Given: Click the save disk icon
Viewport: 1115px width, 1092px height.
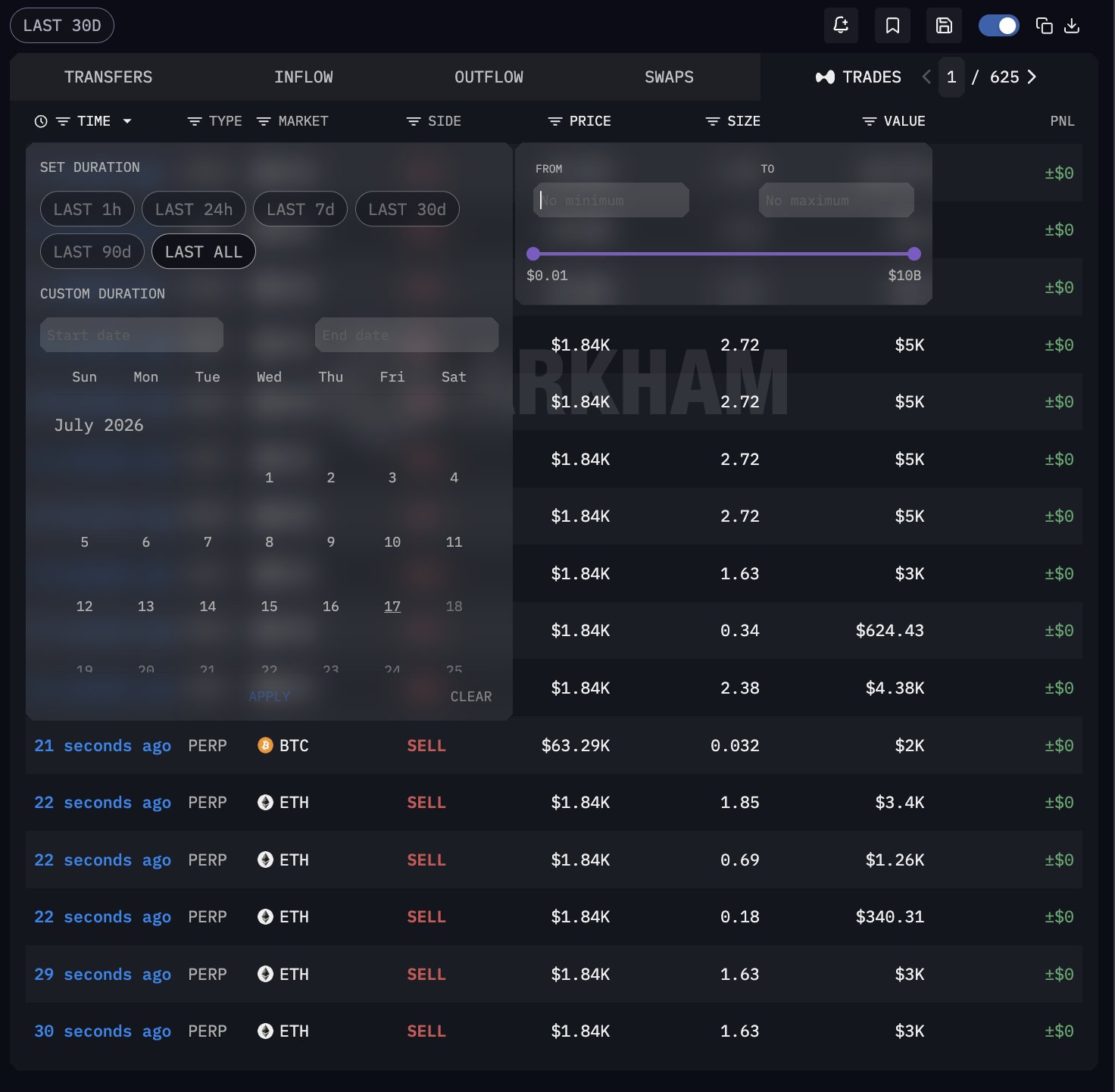Looking at the screenshot, I should [x=944, y=26].
